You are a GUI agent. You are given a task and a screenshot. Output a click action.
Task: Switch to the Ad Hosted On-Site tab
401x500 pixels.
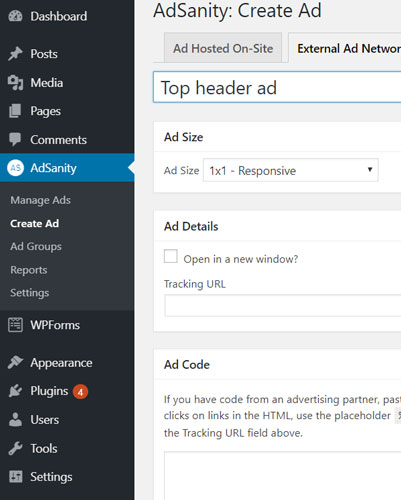(223, 48)
